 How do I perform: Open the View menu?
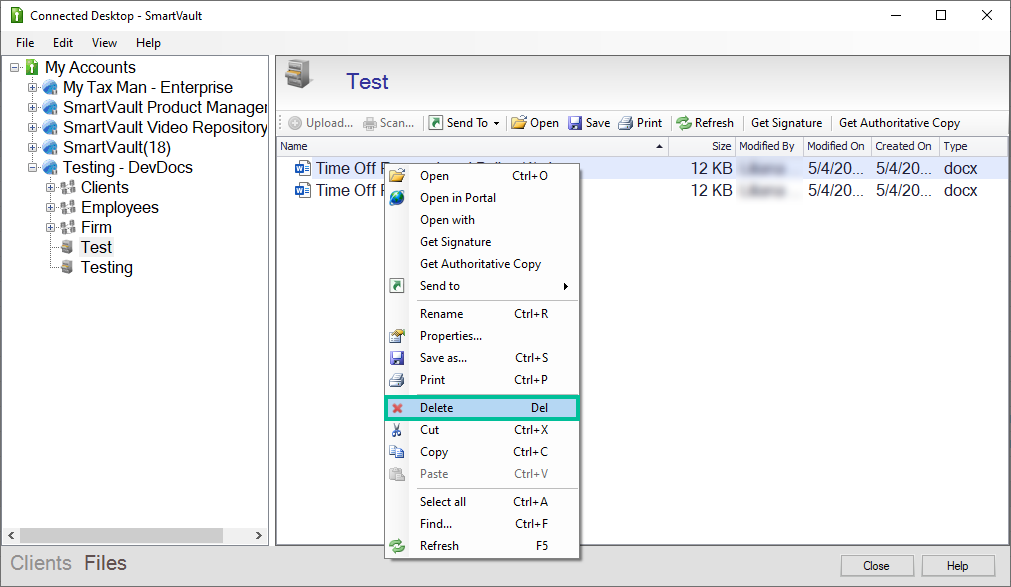click(104, 43)
